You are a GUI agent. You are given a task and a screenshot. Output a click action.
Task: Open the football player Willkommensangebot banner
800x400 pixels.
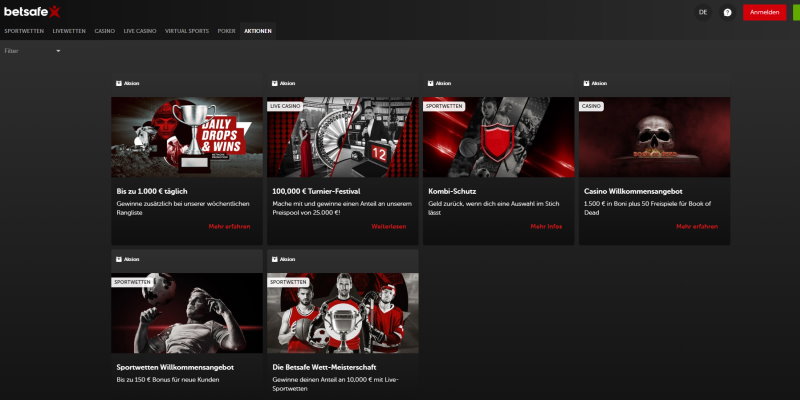[187, 313]
